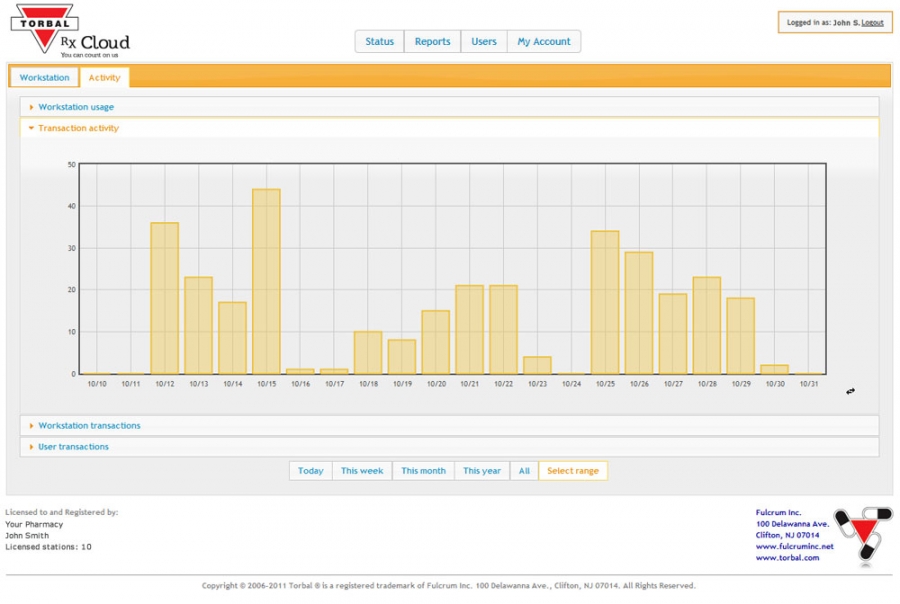Image resolution: width=900 pixels, height=604 pixels.
Task: Filter activity to This year
Action: (x=482, y=471)
